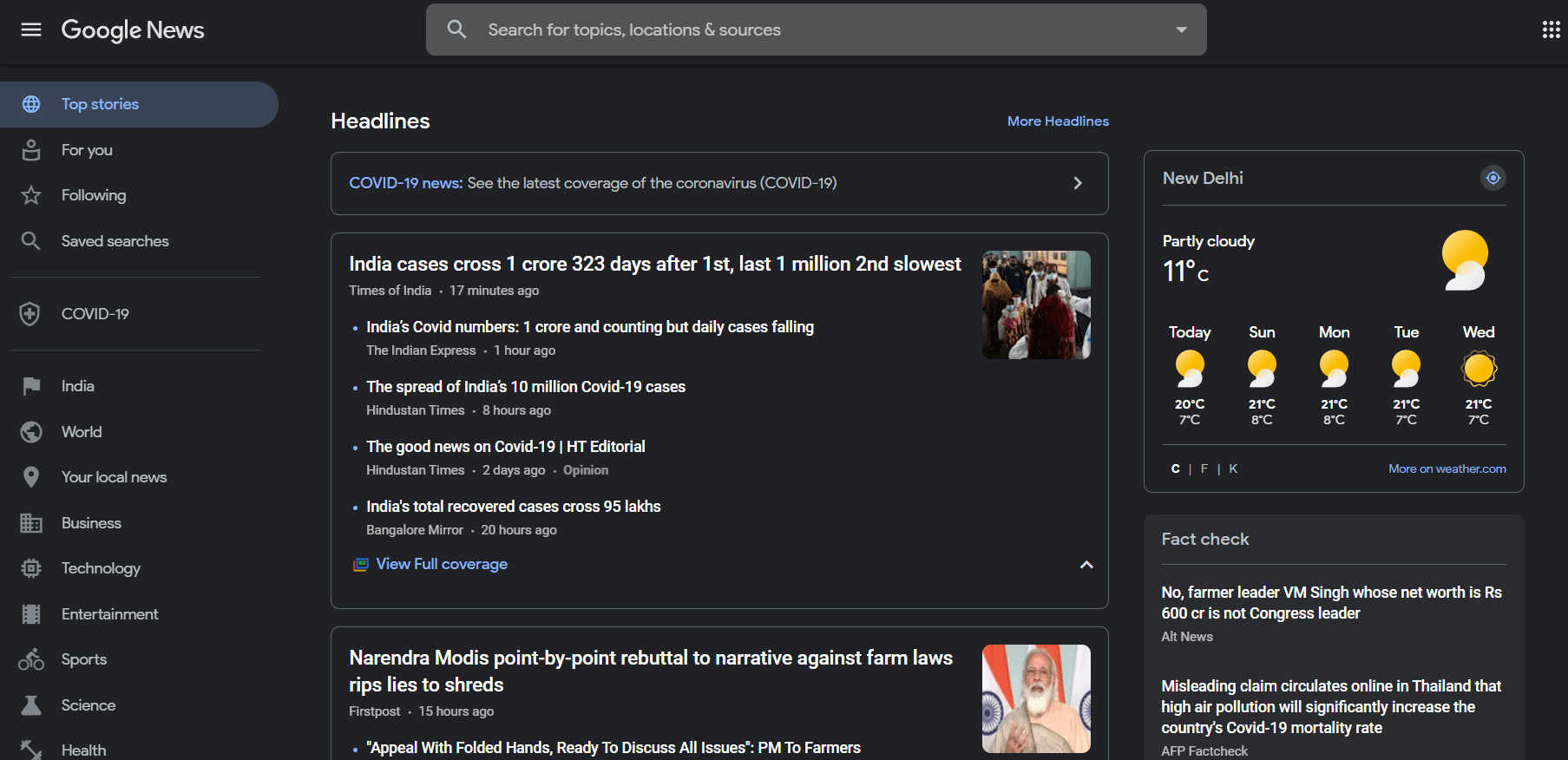Open India's total recovered cases article
The image size is (1568, 760).
coord(514,507)
